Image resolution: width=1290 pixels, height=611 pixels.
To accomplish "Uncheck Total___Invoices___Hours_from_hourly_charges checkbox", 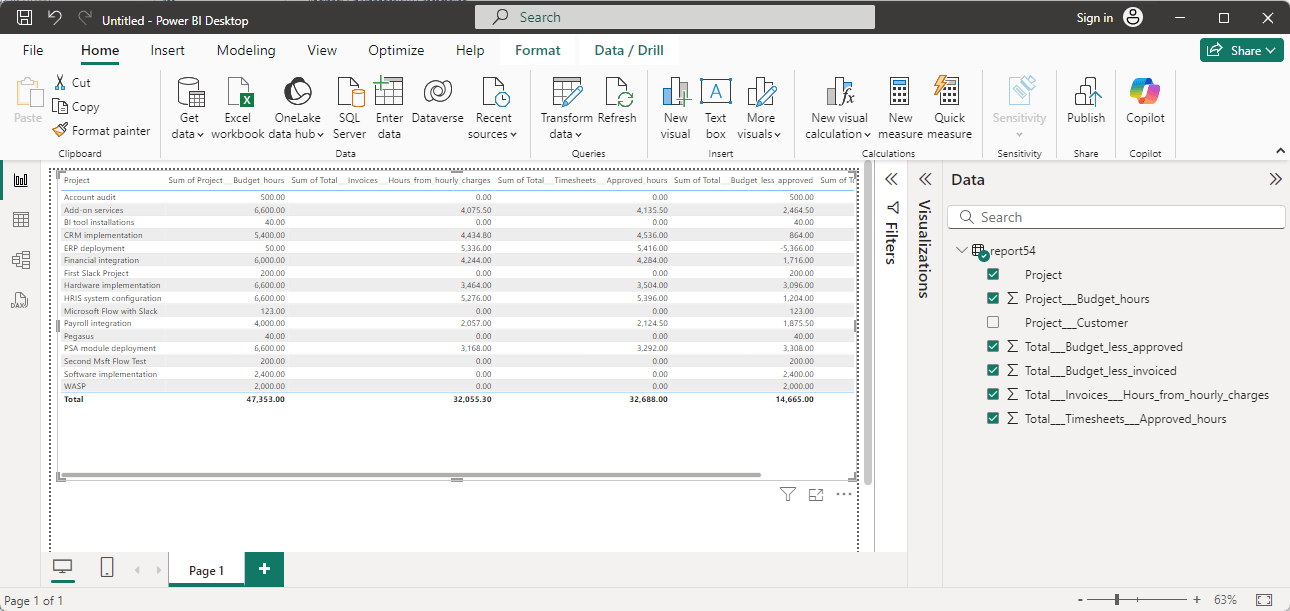I will (993, 394).
